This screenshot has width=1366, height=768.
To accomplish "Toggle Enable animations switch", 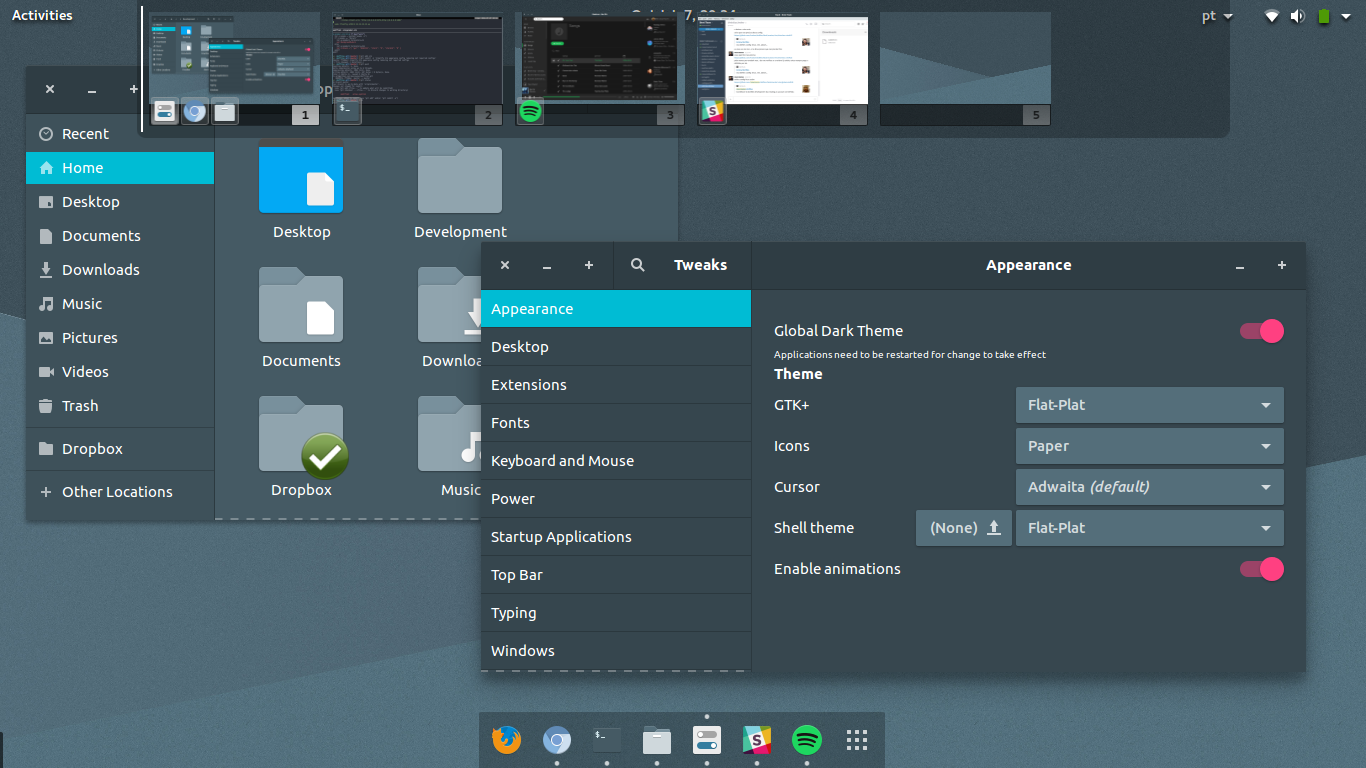I will 1262,569.
